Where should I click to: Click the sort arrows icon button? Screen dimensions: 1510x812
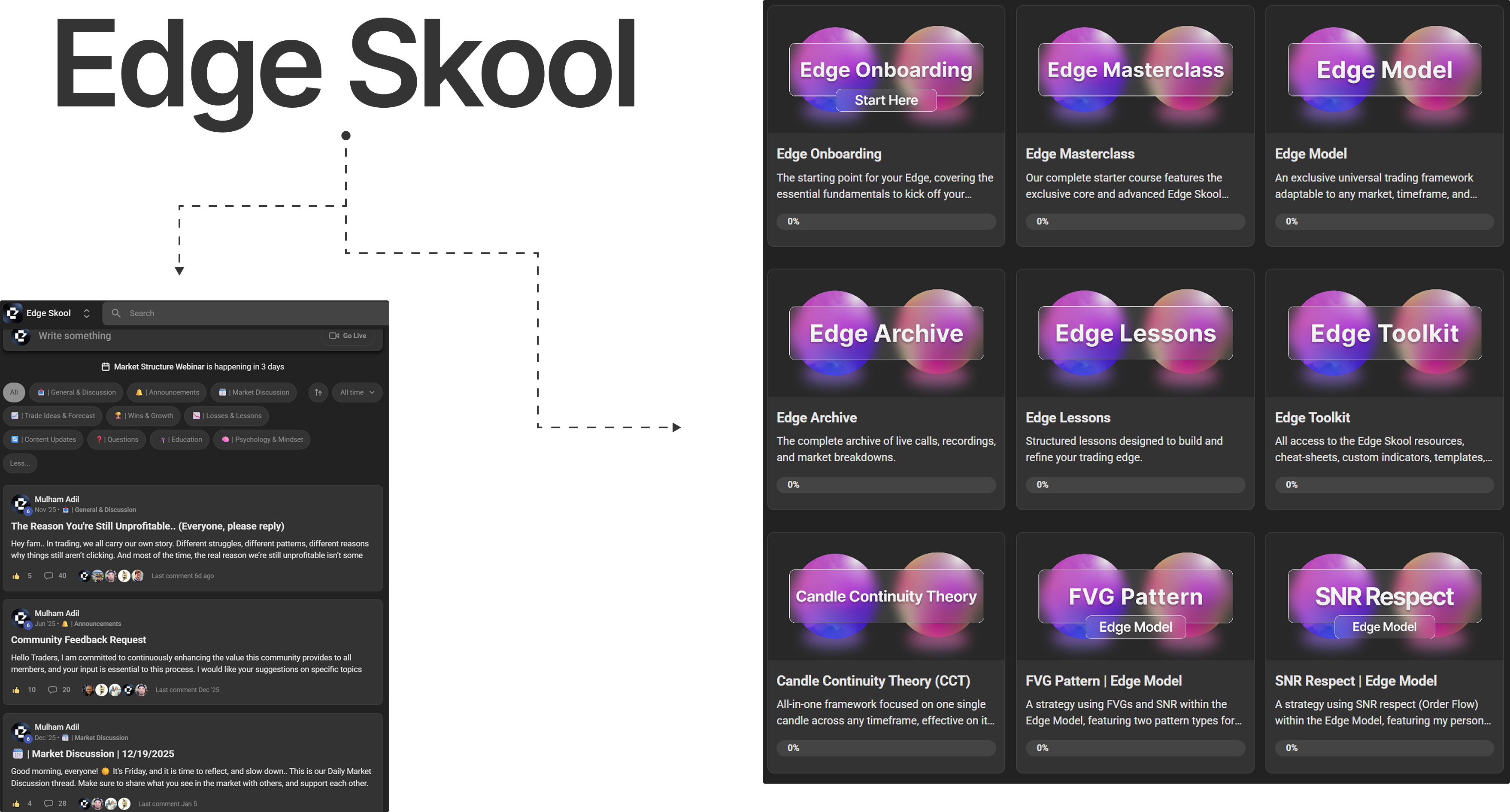pos(318,392)
